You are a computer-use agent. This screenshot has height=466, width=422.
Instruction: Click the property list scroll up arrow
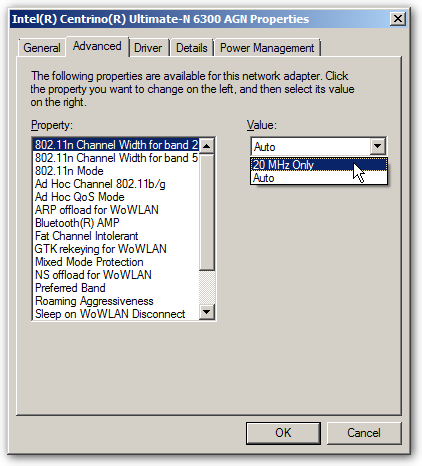point(207,146)
